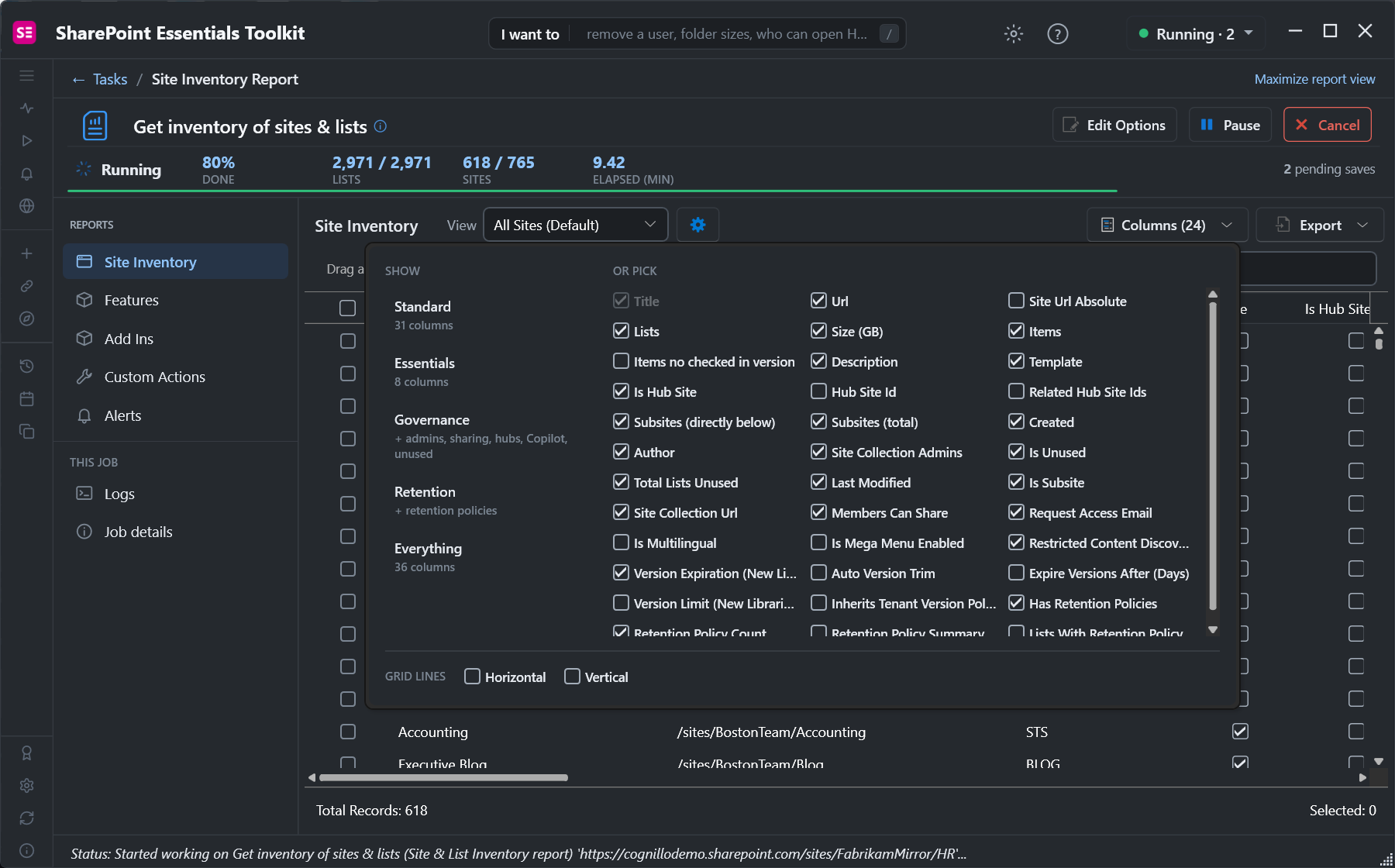
Task: Check the Hub Site Id checkbox
Action: 818,391
